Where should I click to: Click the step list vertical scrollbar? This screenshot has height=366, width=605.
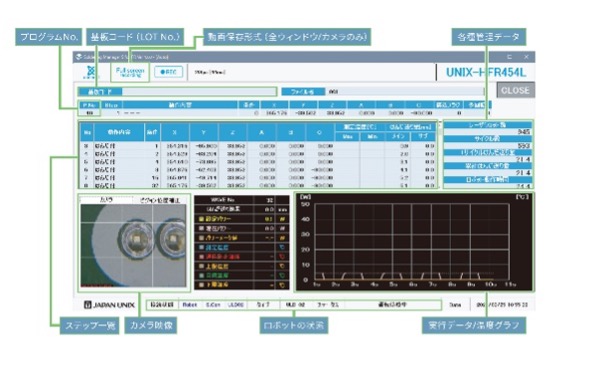pyautogui.click(x=440, y=155)
